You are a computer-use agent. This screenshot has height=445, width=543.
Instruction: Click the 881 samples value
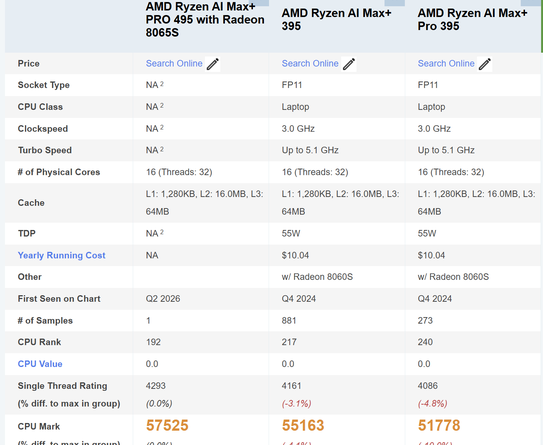pyautogui.click(x=289, y=321)
